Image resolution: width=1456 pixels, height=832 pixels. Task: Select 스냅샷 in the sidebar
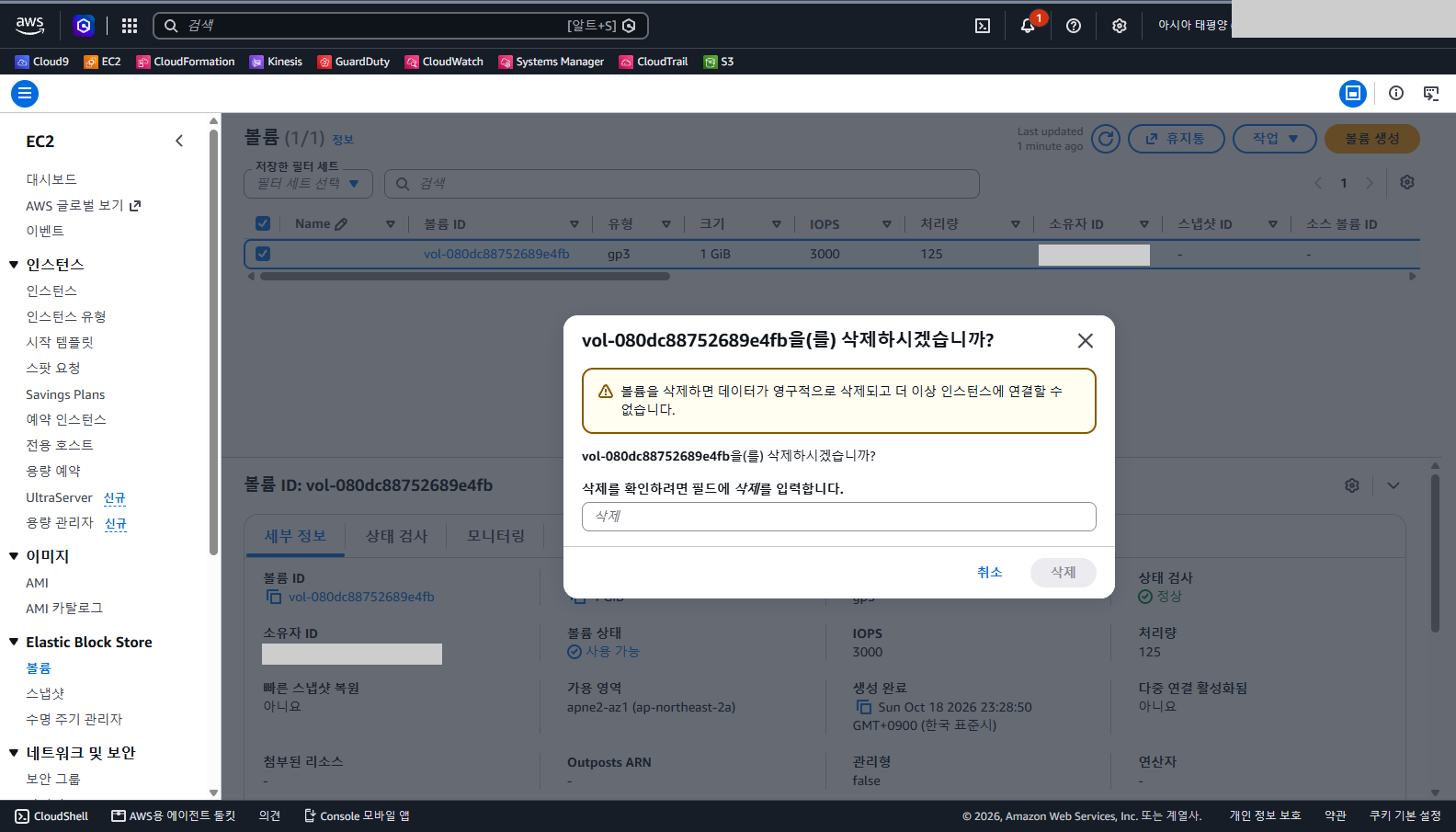pyautogui.click(x=45, y=693)
